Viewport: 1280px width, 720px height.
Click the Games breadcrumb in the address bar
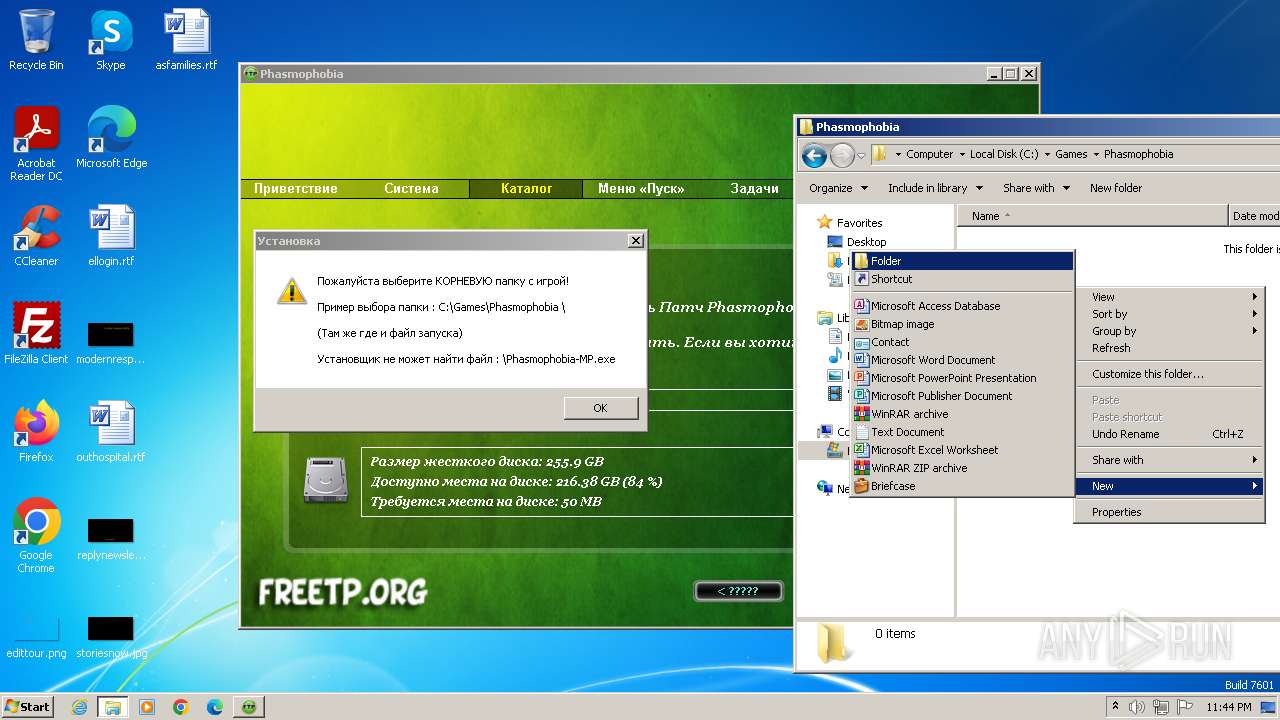[x=1071, y=154]
